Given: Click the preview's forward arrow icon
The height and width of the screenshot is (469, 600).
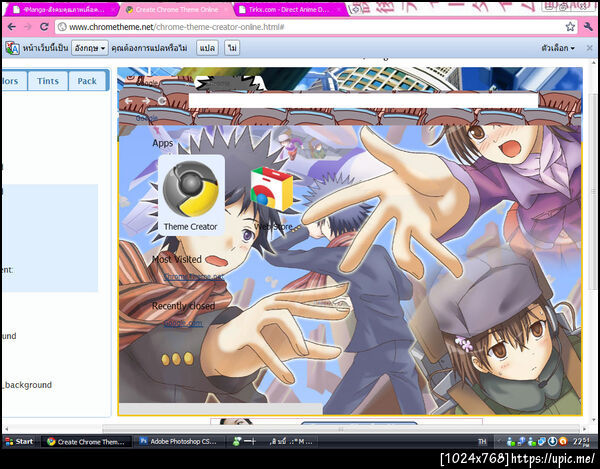Looking at the screenshot, I should coord(145,101).
